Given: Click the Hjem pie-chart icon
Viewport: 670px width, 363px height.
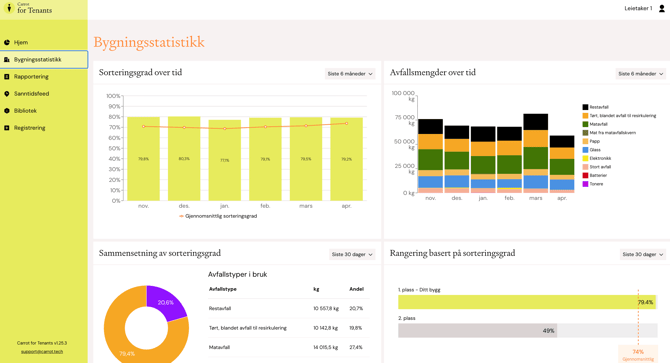Looking at the screenshot, I should pyautogui.click(x=7, y=42).
